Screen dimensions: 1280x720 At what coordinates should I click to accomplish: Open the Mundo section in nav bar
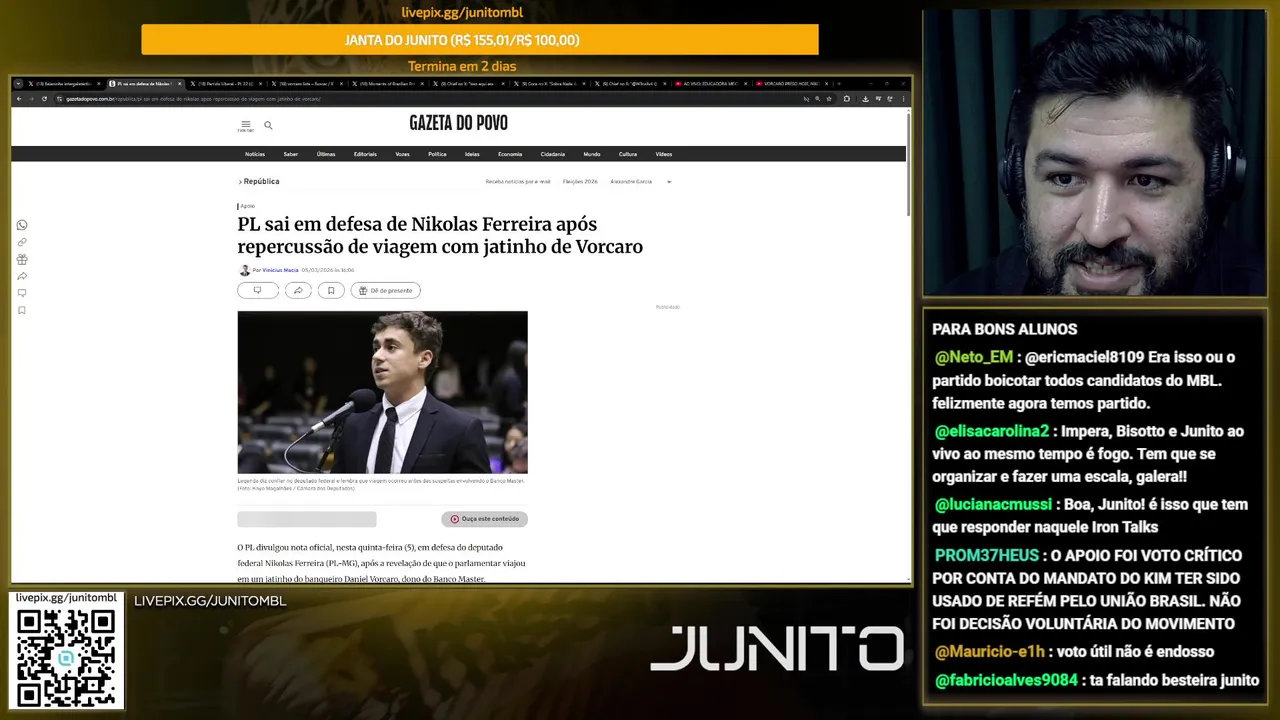pos(592,154)
